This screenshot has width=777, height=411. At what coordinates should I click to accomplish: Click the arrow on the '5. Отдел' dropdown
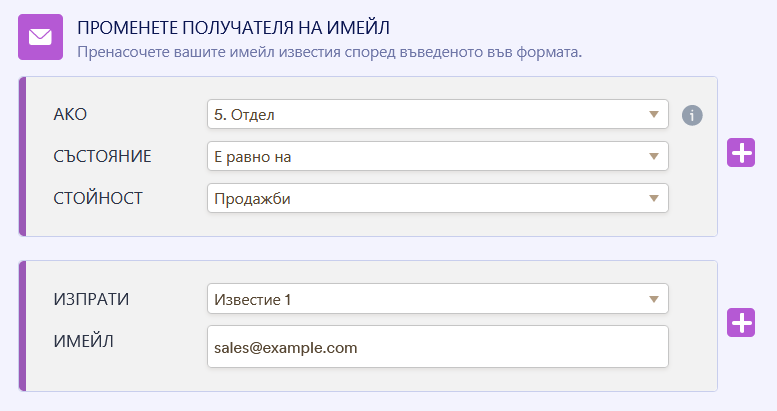(x=653, y=115)
